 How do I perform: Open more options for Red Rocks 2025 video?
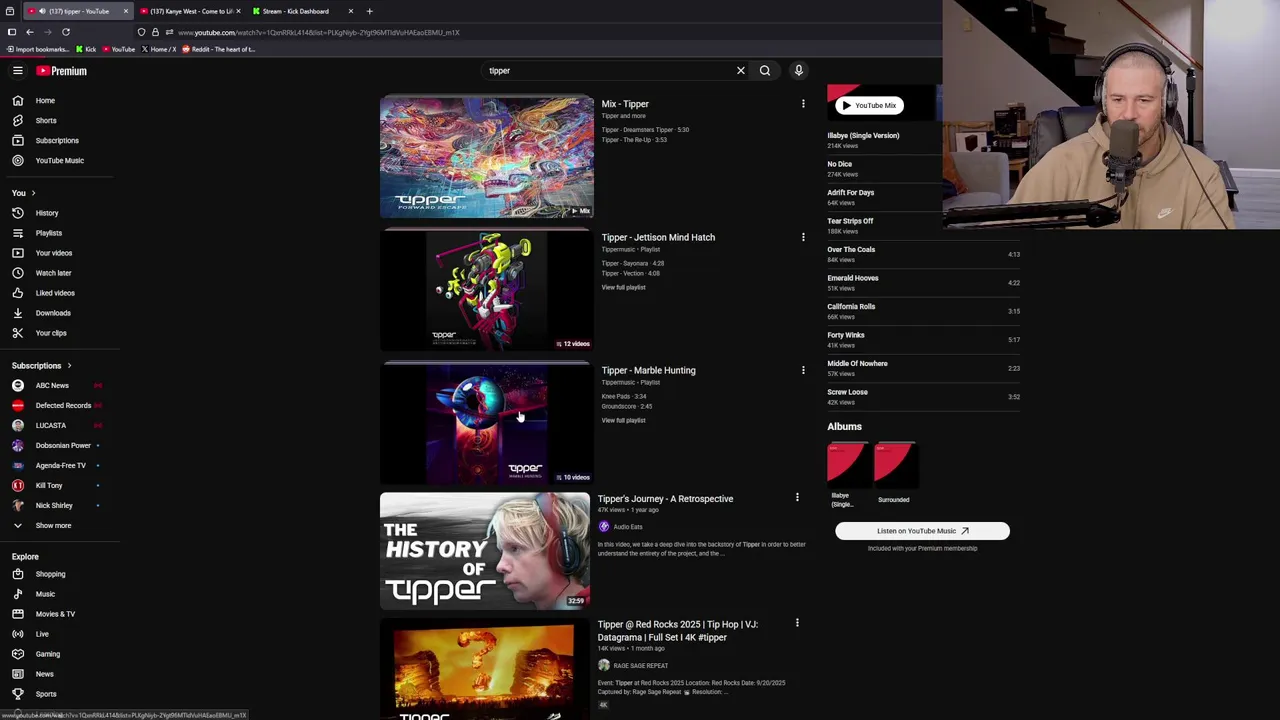[x=797, y=623]
